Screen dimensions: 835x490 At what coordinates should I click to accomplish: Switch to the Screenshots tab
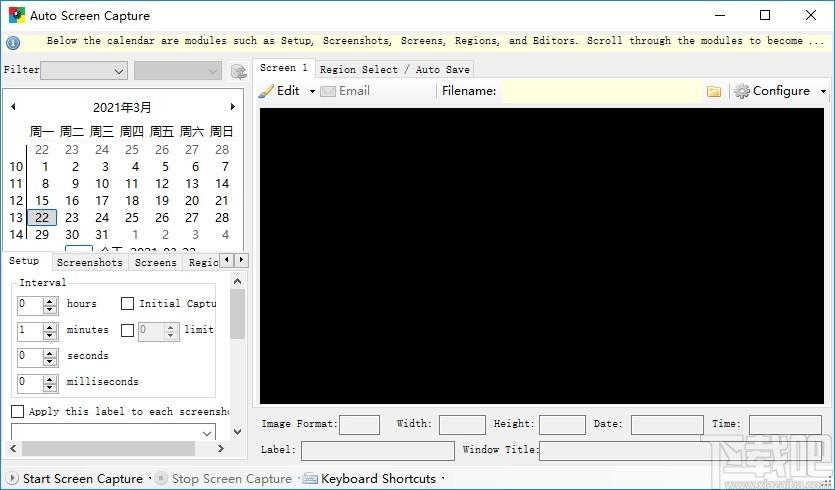(x=89, y=262)
